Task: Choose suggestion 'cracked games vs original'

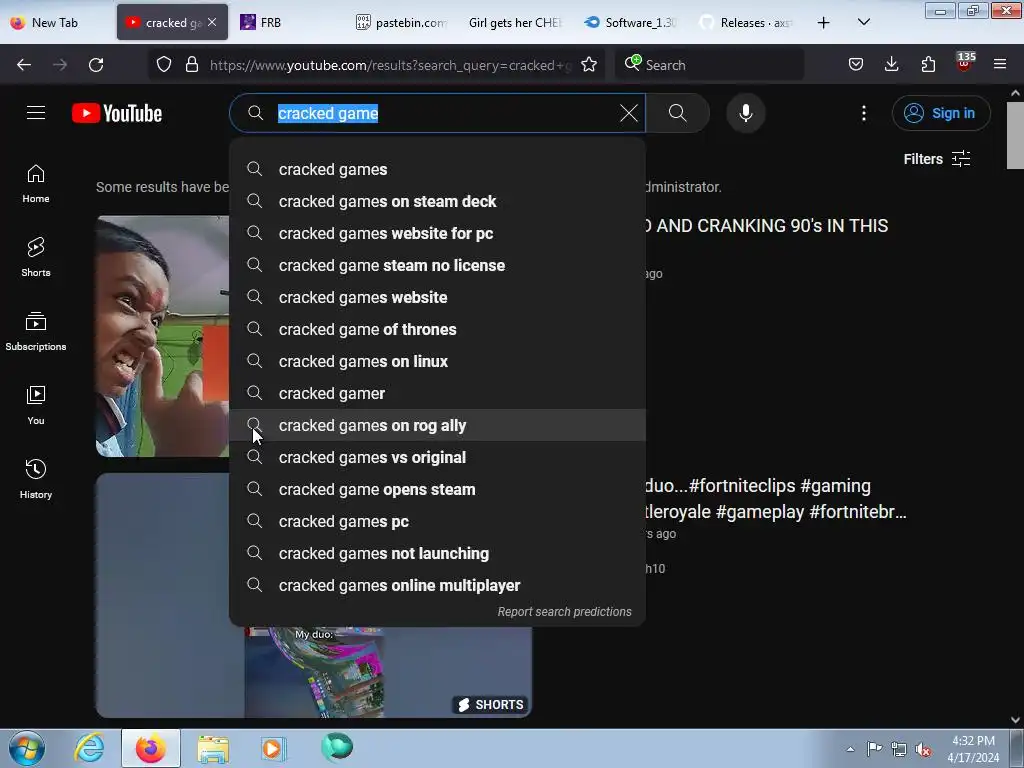Action: 438,457
